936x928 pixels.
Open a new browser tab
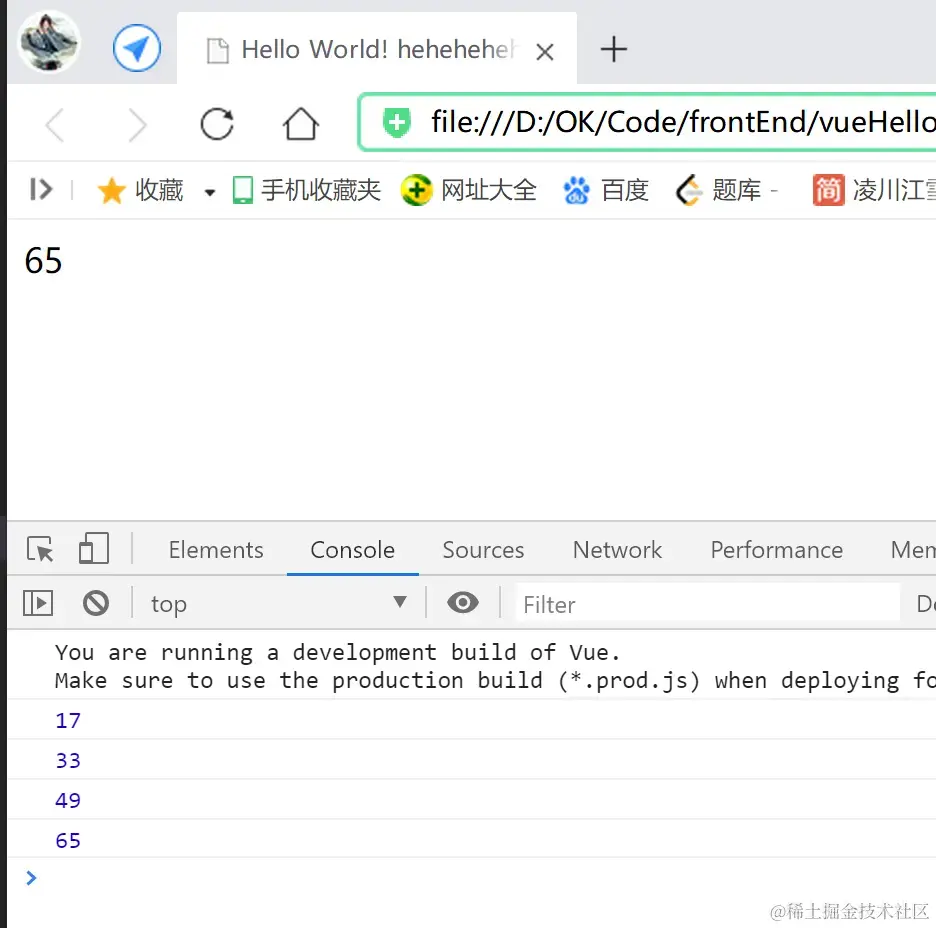pos(613,50)
